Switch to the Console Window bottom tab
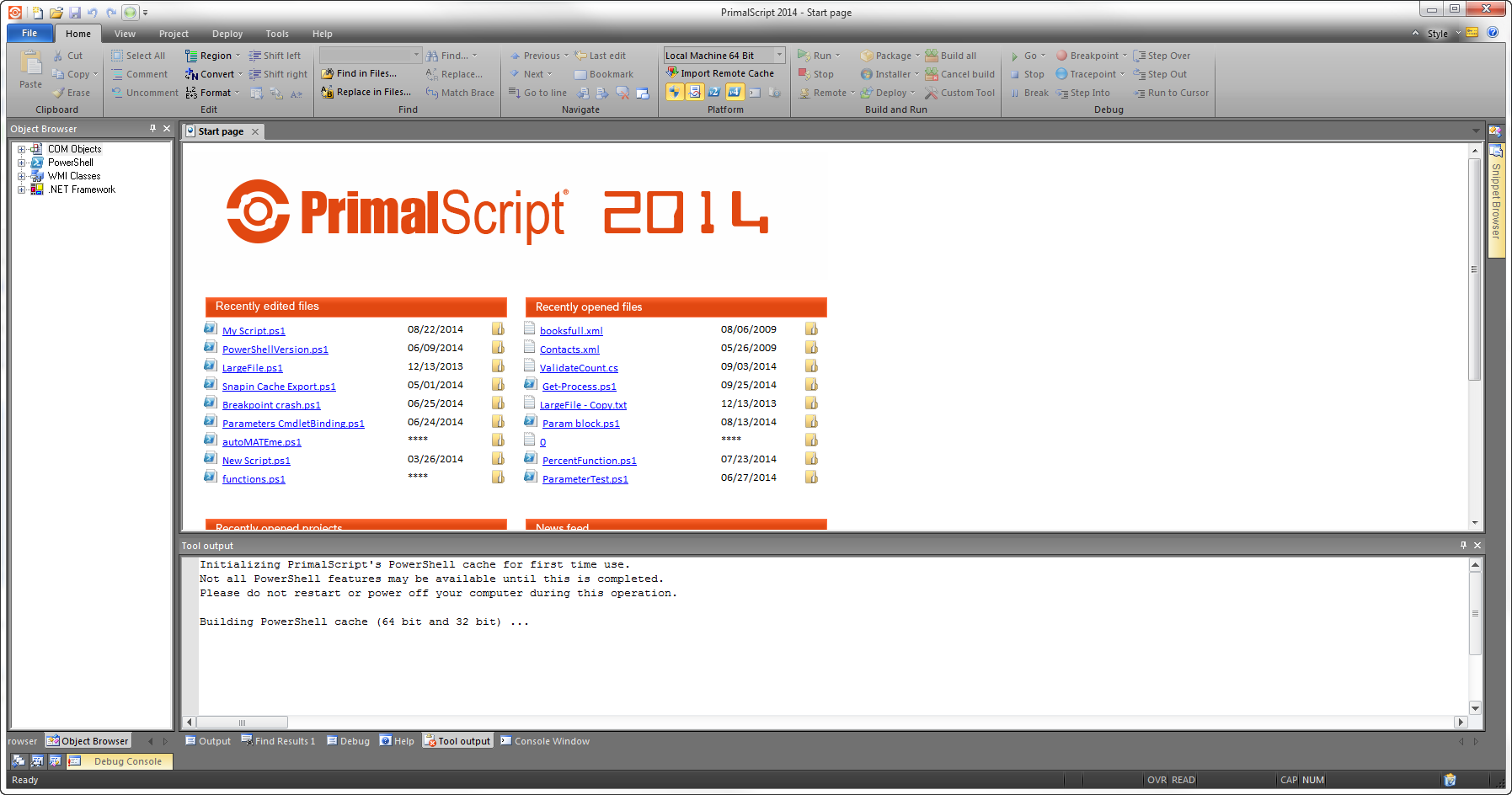This screenshot has width=1512, height=795. coord(545,741)
